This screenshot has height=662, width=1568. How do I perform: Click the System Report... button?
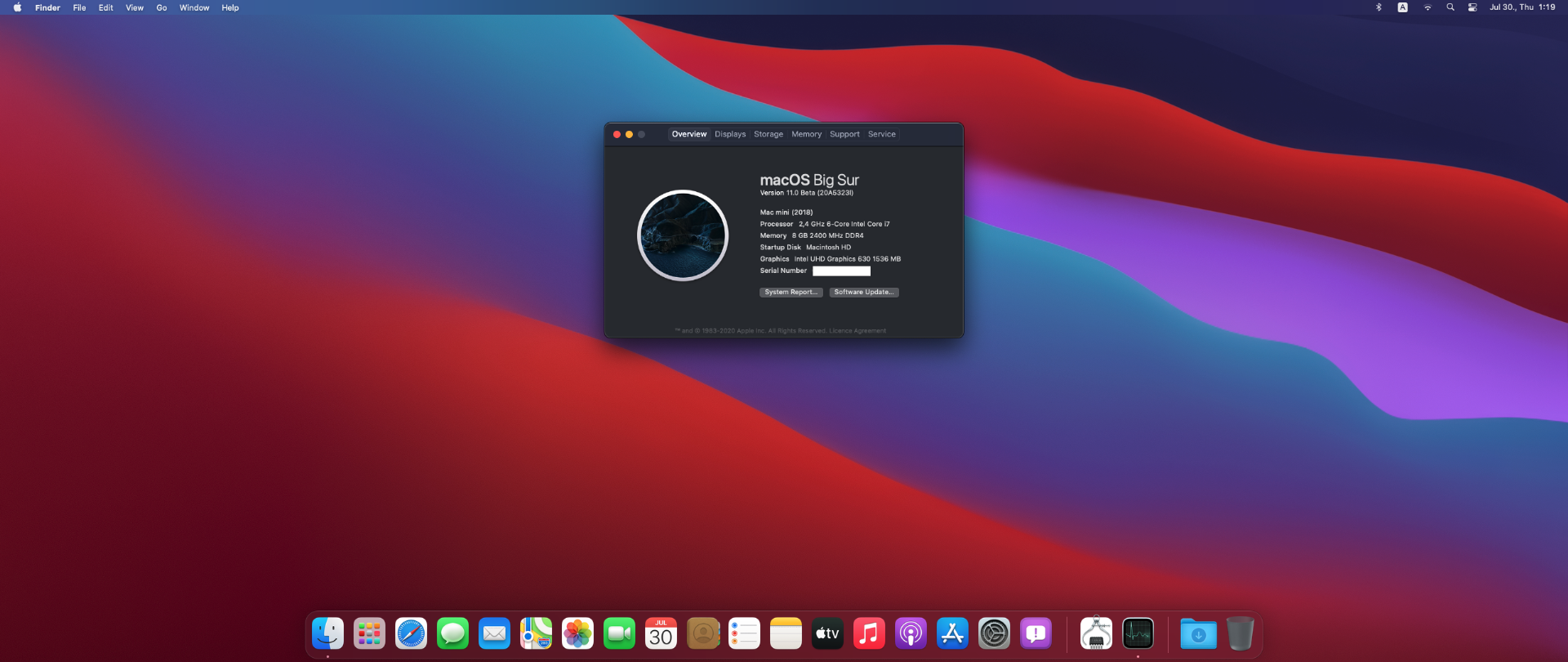(x=791, y=292)
